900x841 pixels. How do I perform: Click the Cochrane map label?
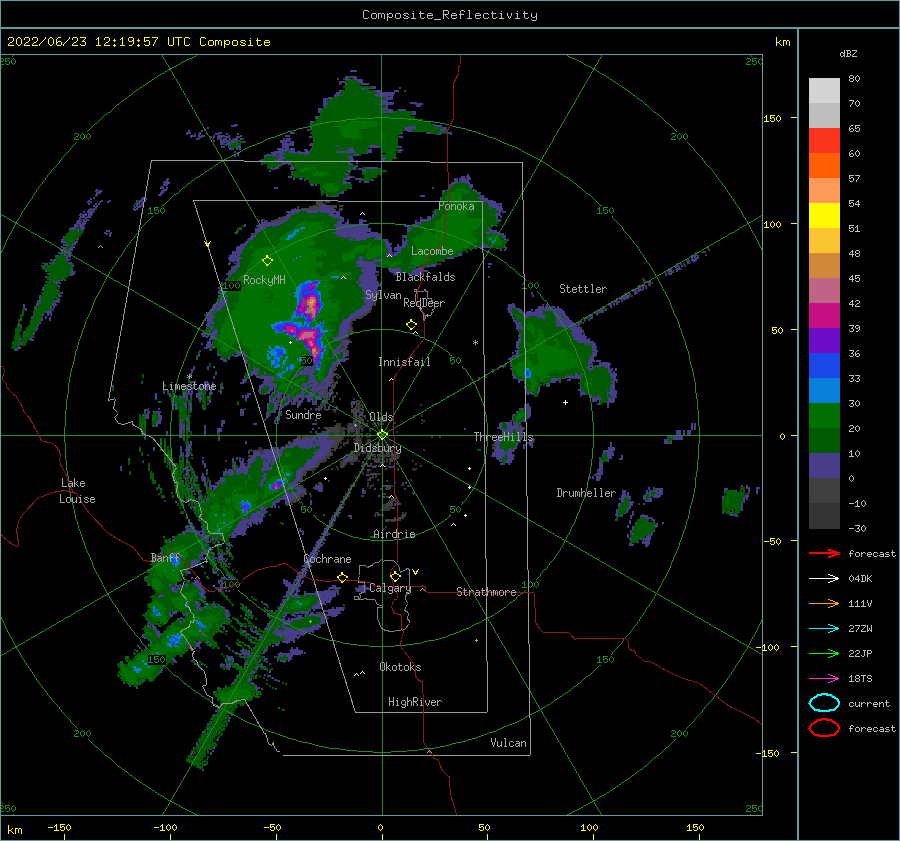pos(327,559)
